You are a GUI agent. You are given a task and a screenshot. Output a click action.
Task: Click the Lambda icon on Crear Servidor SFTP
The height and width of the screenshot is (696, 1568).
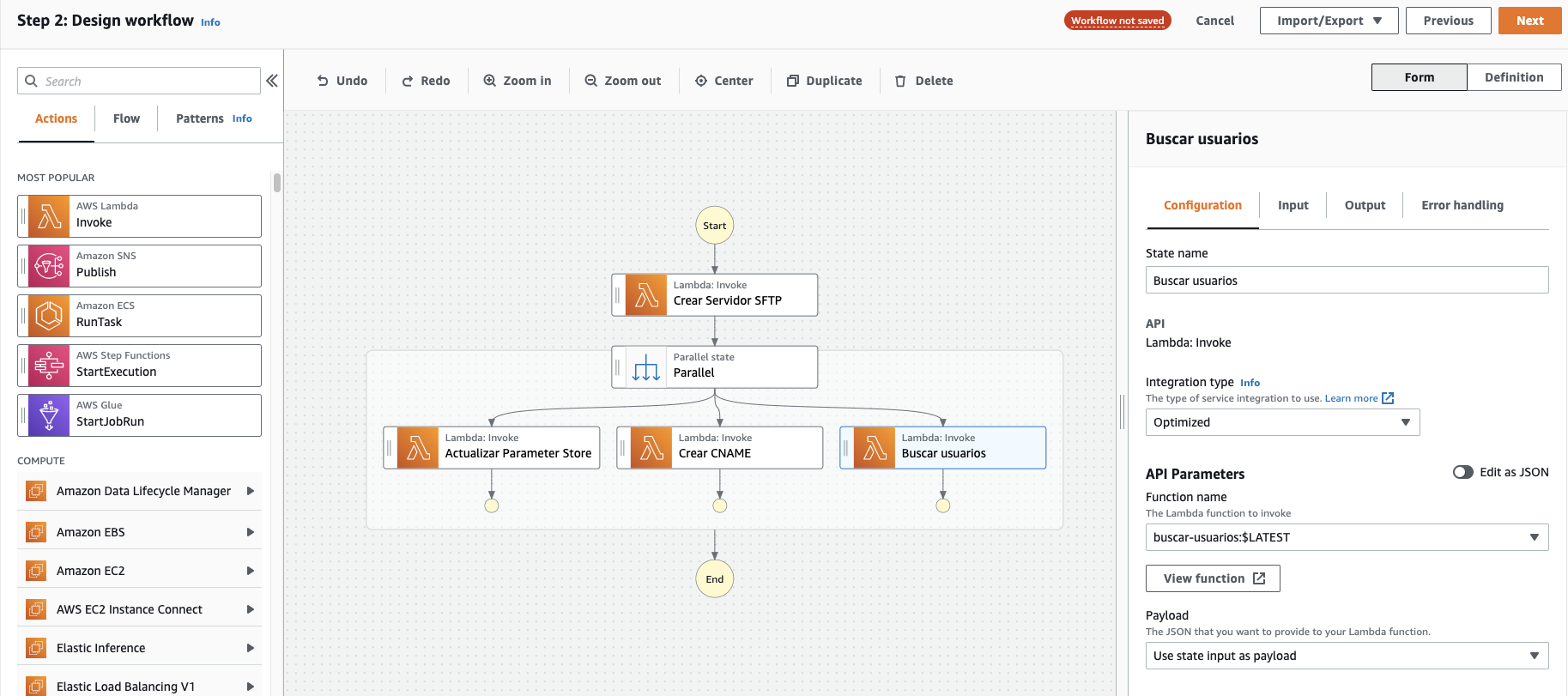click(646, 295)
